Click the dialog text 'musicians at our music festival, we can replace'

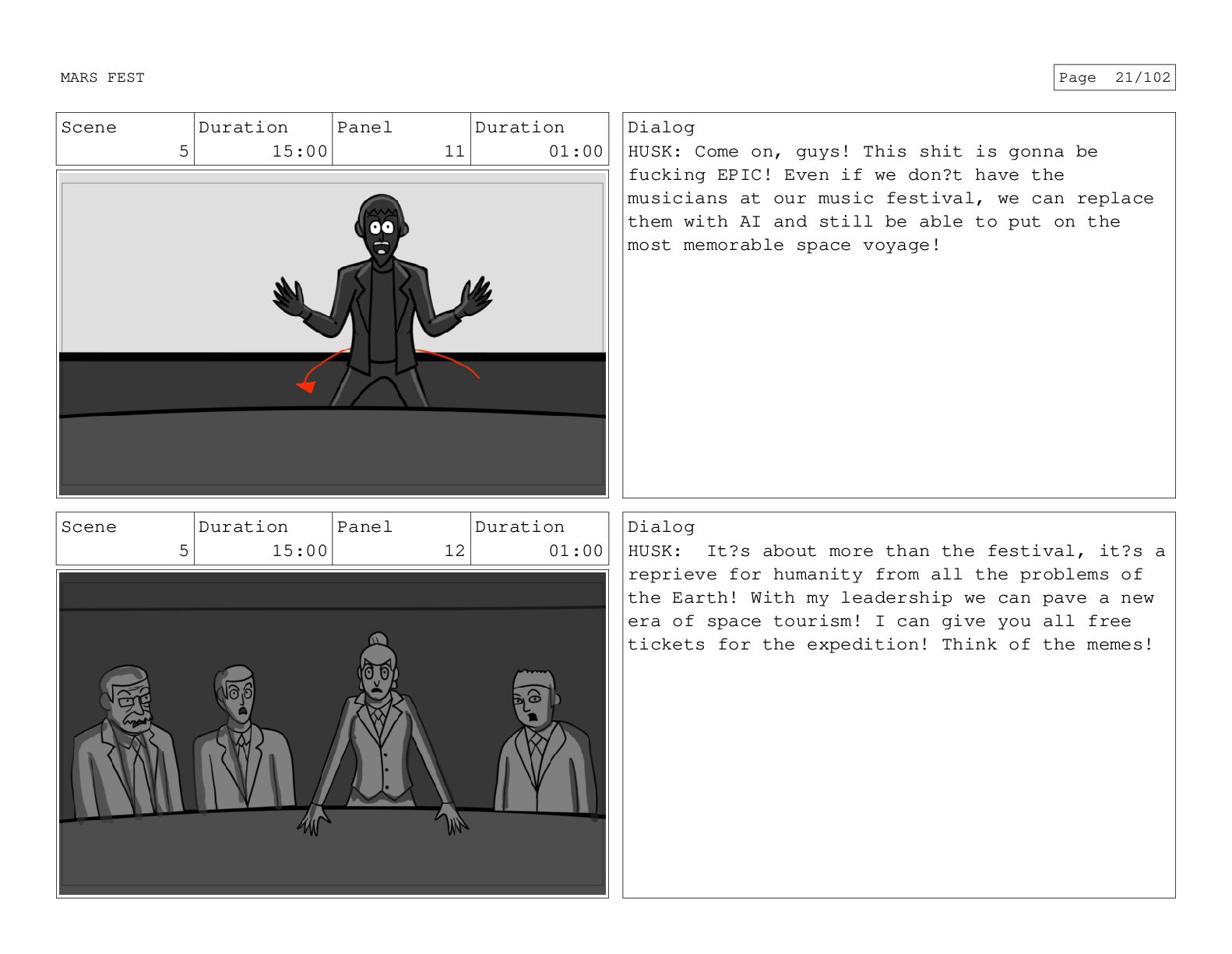pyautogui.click(x=891, y=199)
